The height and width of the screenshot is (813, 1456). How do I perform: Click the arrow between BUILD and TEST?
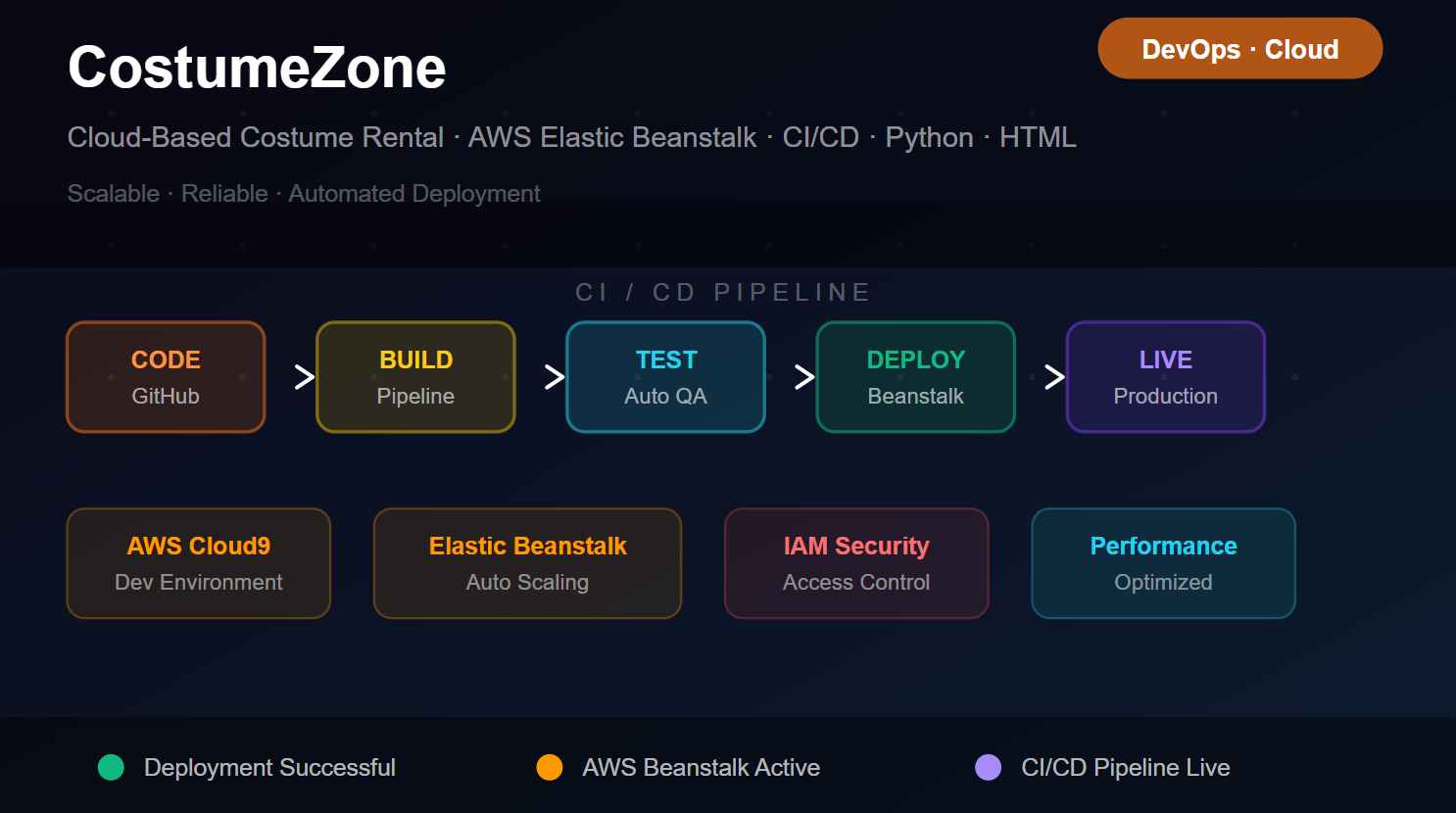pos(555,377)
